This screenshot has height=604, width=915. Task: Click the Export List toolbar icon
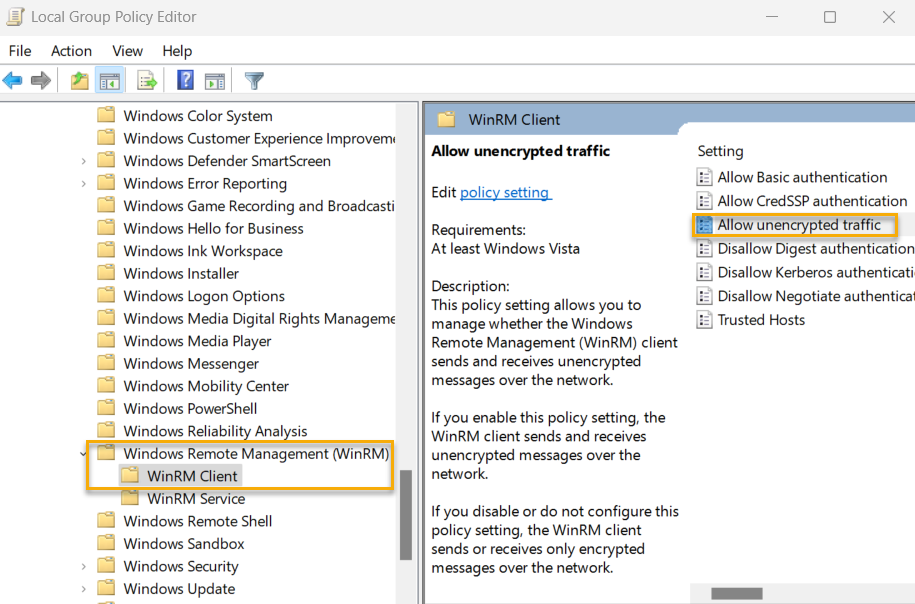click(148, 80)
